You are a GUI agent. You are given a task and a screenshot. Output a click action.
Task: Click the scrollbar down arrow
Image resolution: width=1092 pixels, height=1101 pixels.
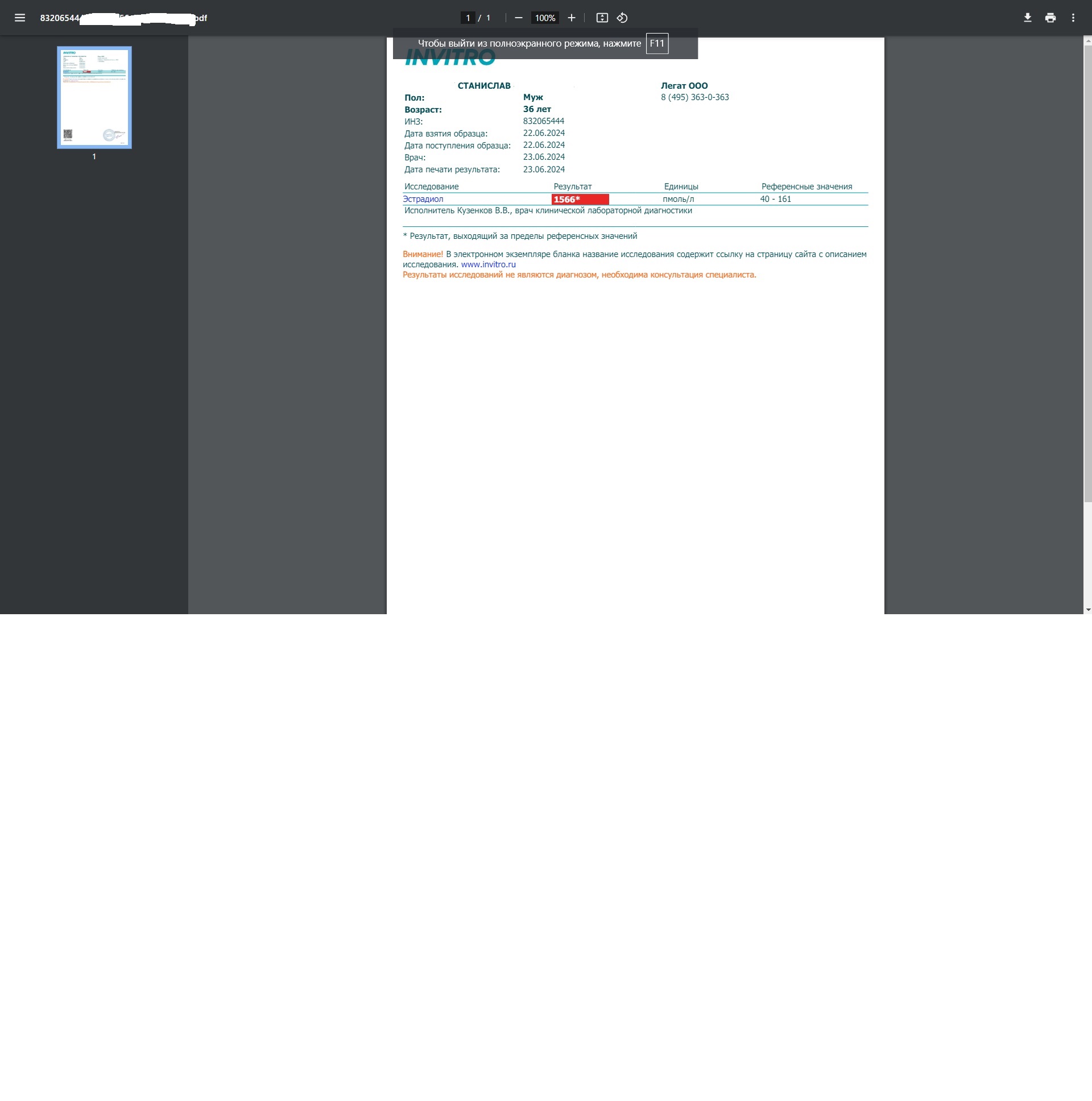tap(1087, 609)
